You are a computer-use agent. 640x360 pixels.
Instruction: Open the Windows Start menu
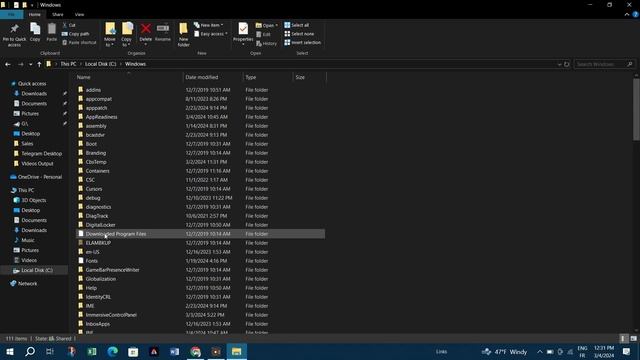tap(9, 351)
